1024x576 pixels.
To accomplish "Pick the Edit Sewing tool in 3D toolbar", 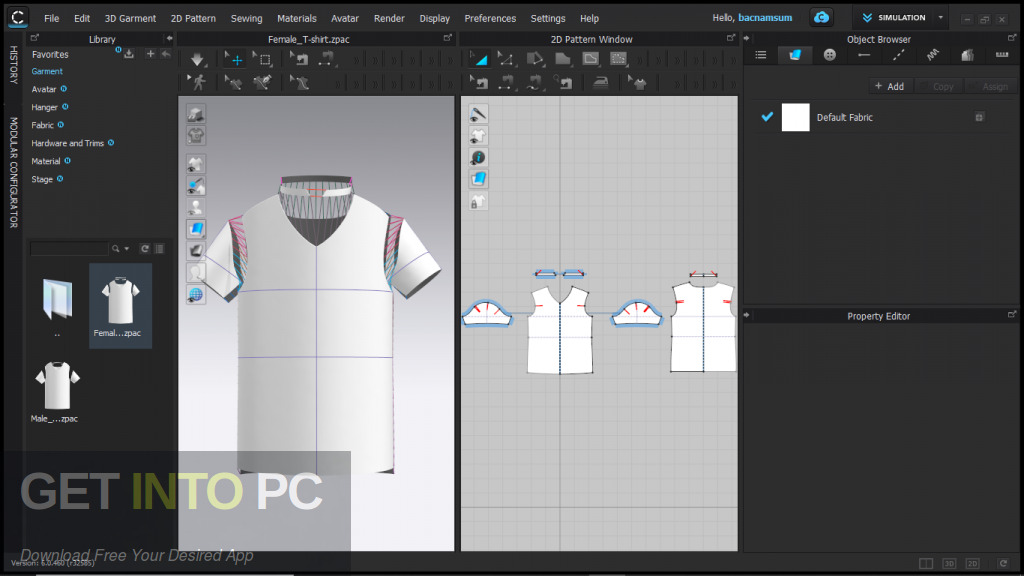I will click(298, 60).
